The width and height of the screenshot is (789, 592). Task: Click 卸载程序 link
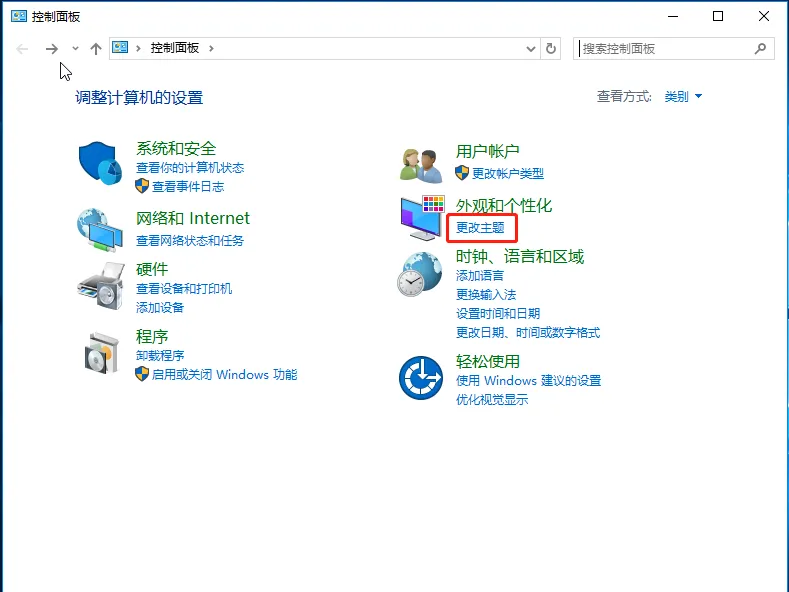pyautogui.click(x=160, y=355)
